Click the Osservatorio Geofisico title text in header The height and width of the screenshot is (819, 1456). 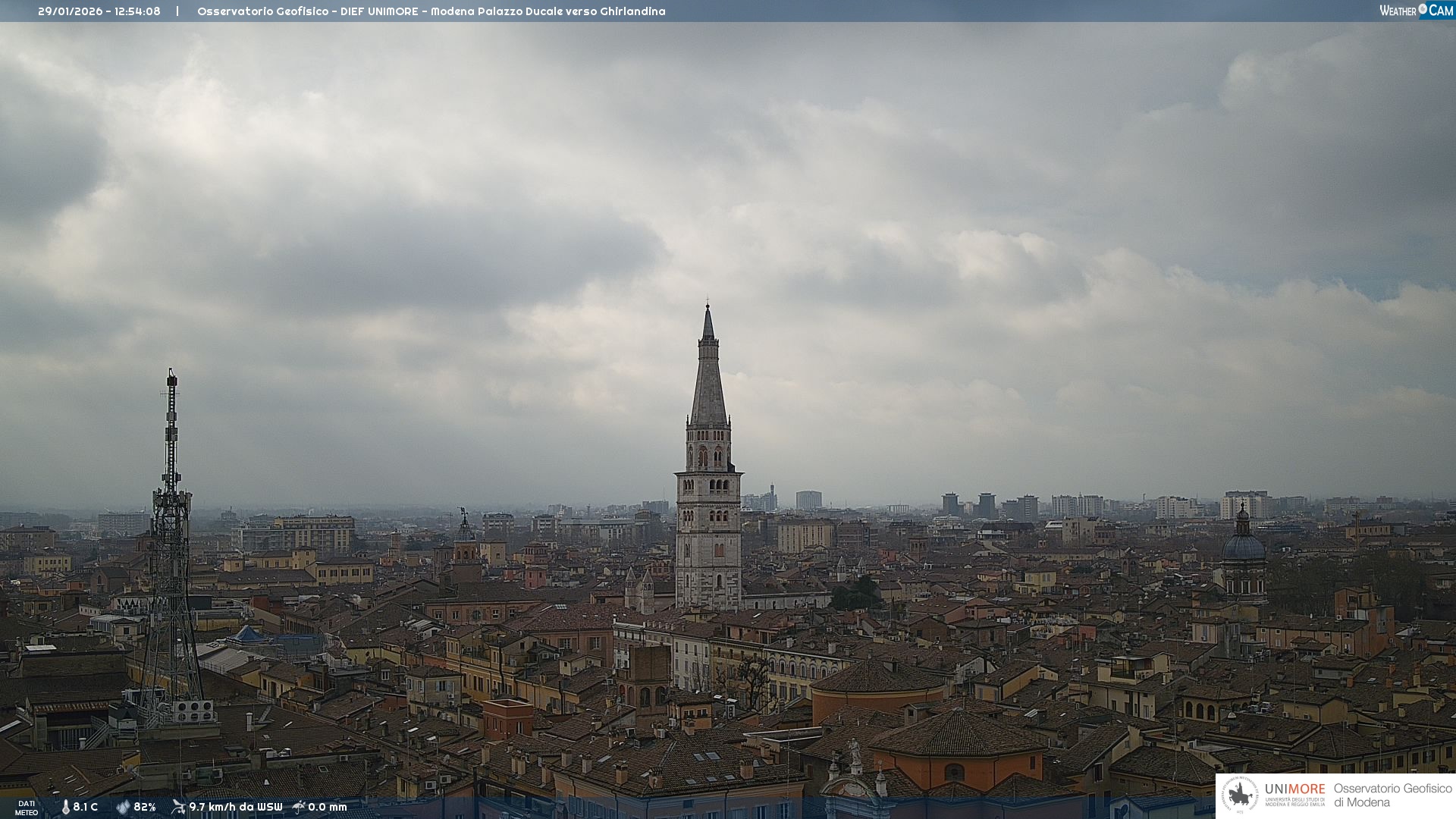(262, 11)
